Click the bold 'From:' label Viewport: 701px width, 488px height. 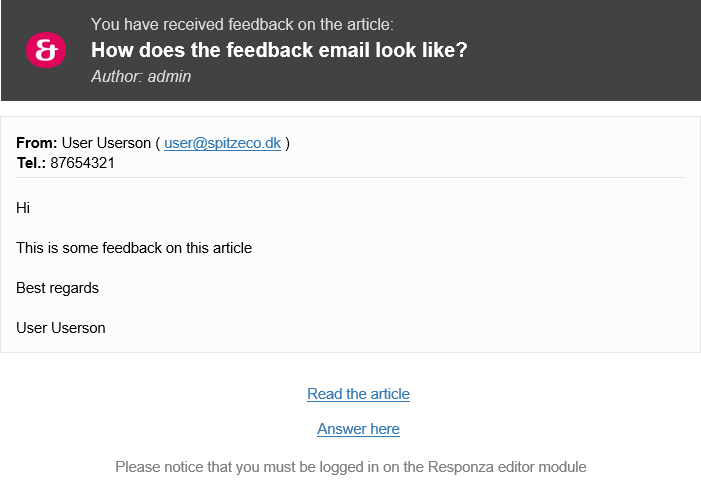coord(37,143)
